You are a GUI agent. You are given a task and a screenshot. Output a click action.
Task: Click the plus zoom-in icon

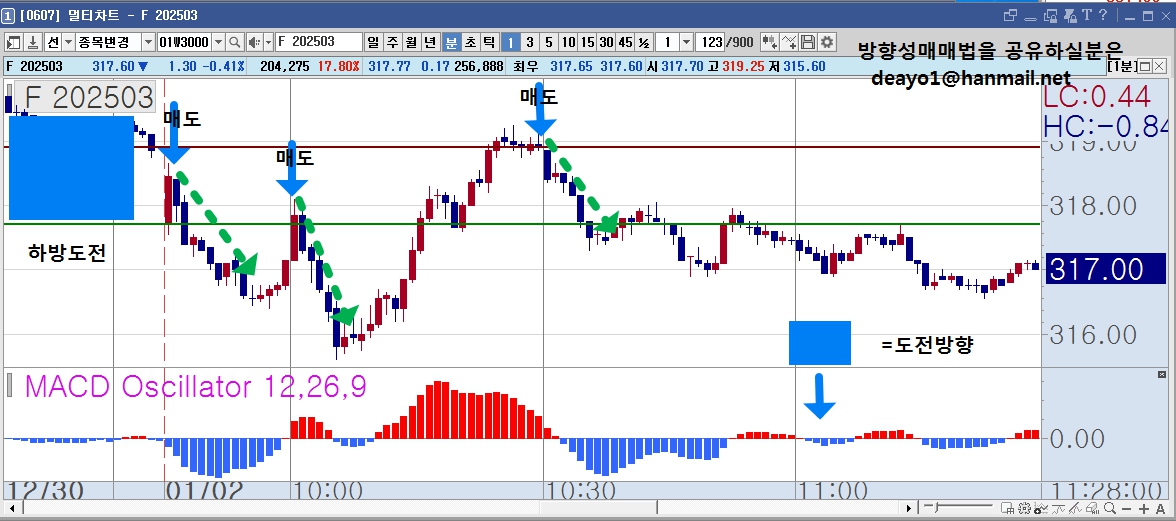(x=1144, y=509)
